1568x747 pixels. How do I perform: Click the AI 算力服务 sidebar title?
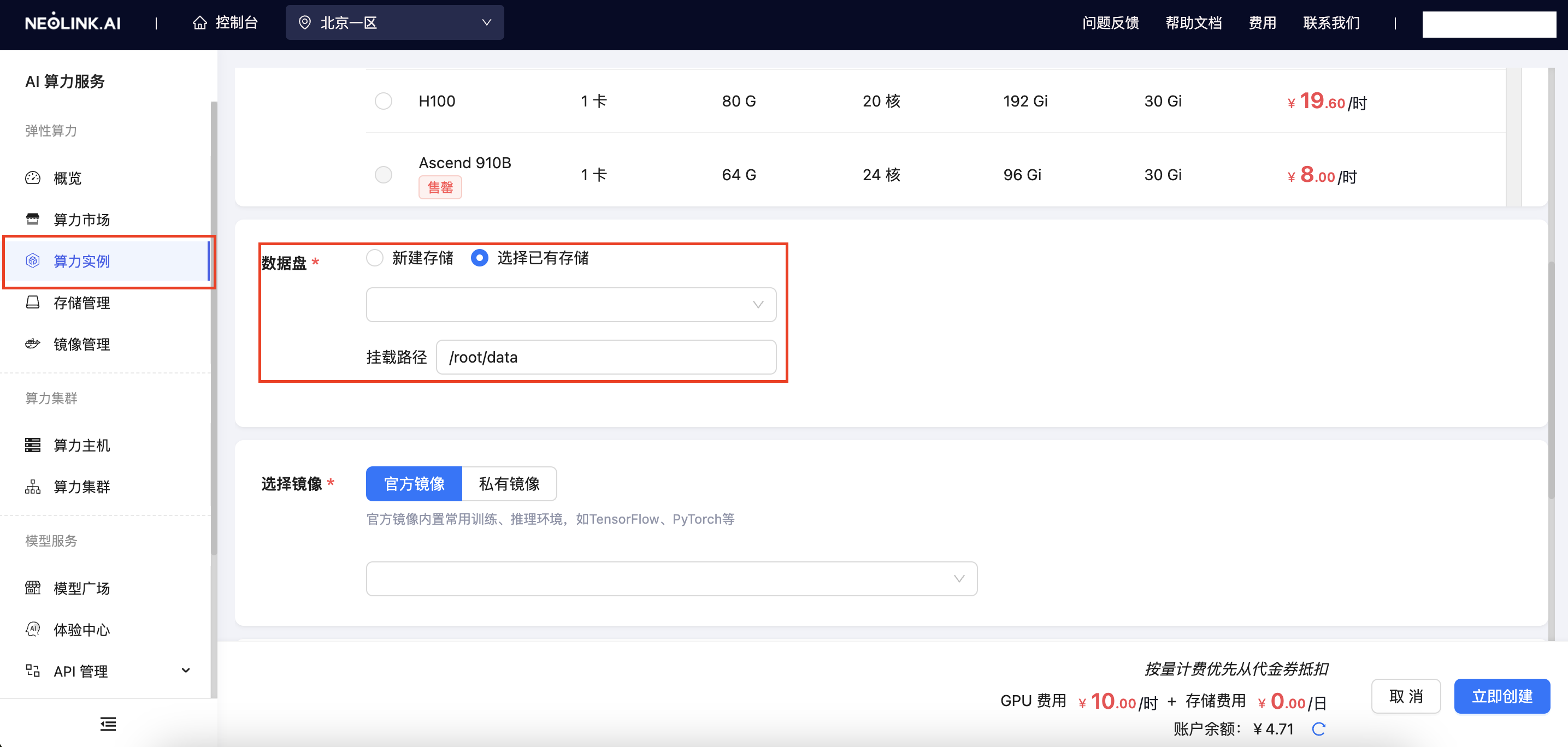[x=65, y=81]
